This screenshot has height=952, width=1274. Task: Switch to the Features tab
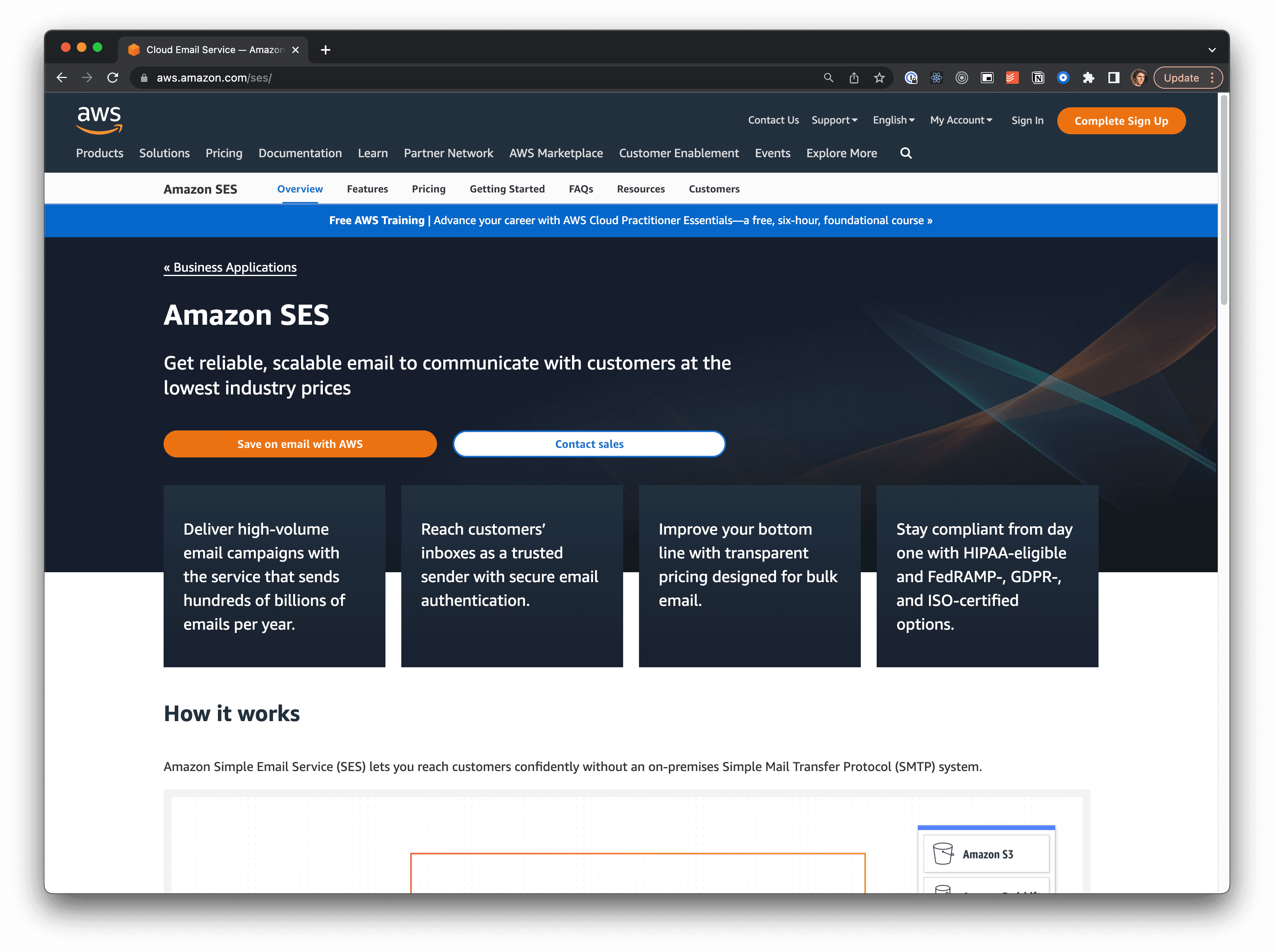367,189
